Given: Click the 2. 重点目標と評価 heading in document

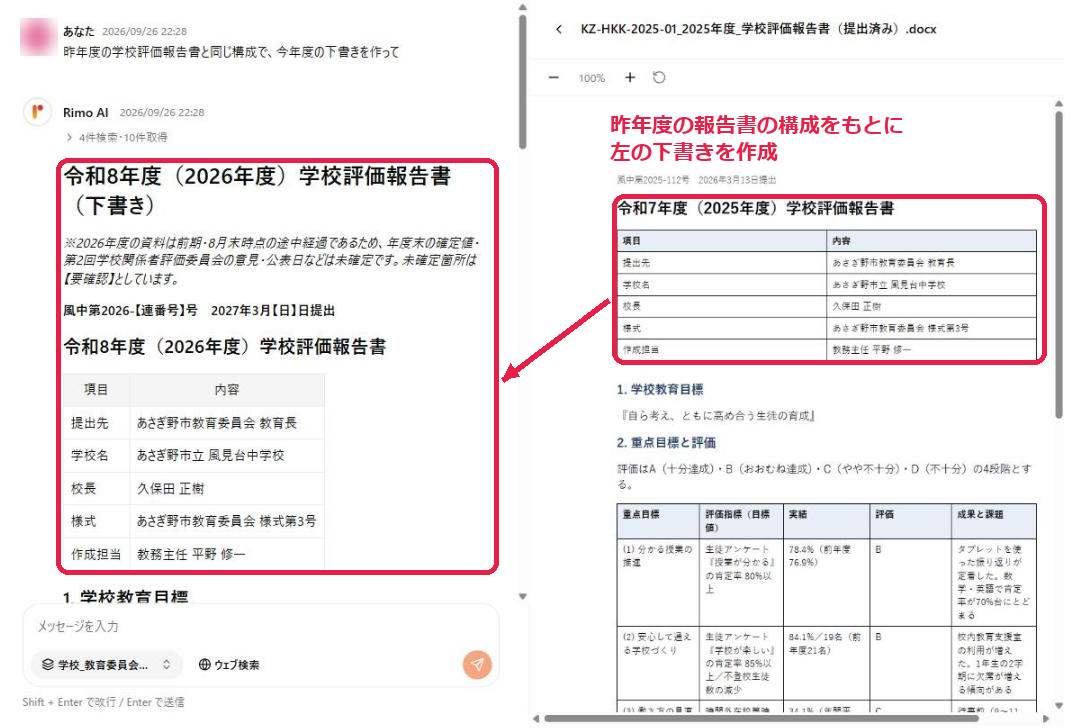Looking at the screenshot, I should (x=666, y=443).
